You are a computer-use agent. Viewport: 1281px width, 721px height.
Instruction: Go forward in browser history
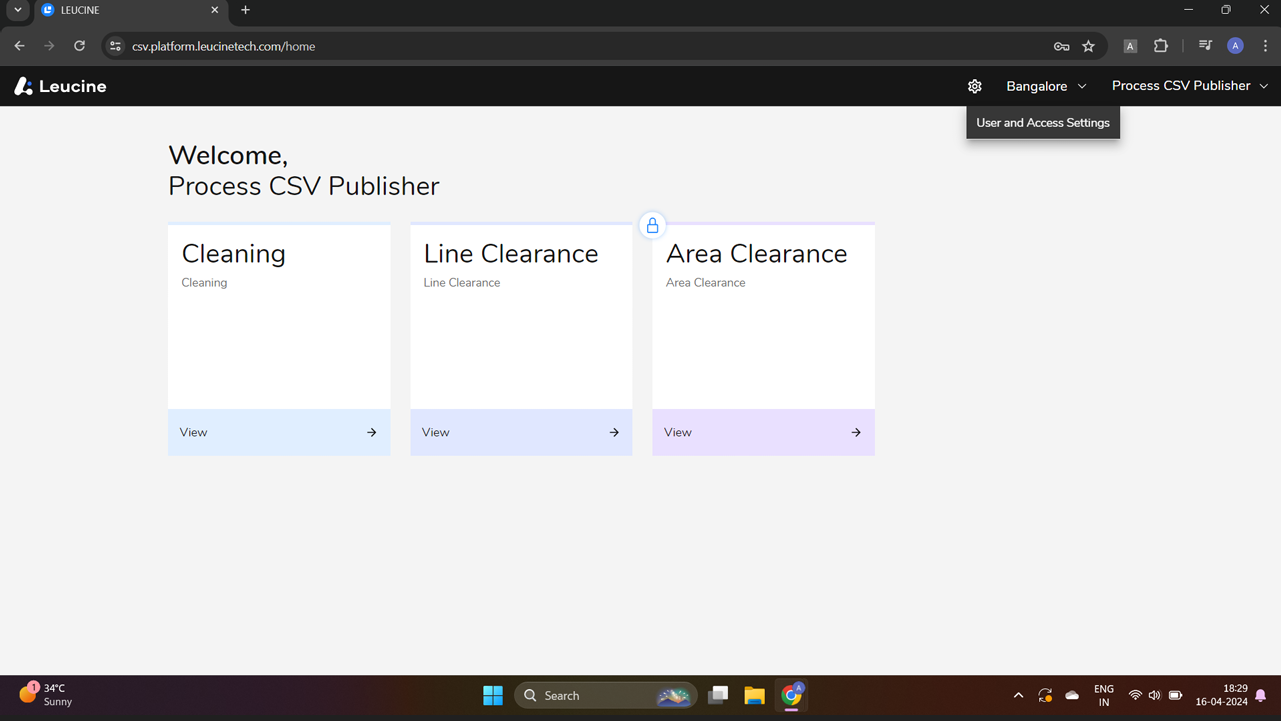pyautogui.click(x=49, y=46)
